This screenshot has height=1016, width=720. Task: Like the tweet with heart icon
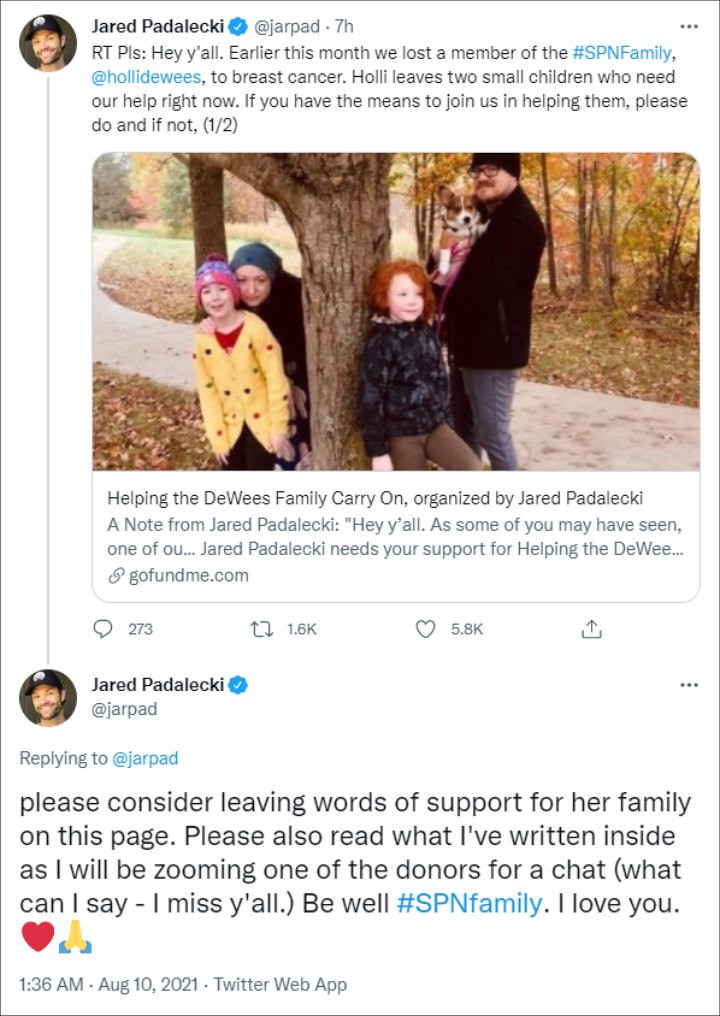click(x=426, y=629)
